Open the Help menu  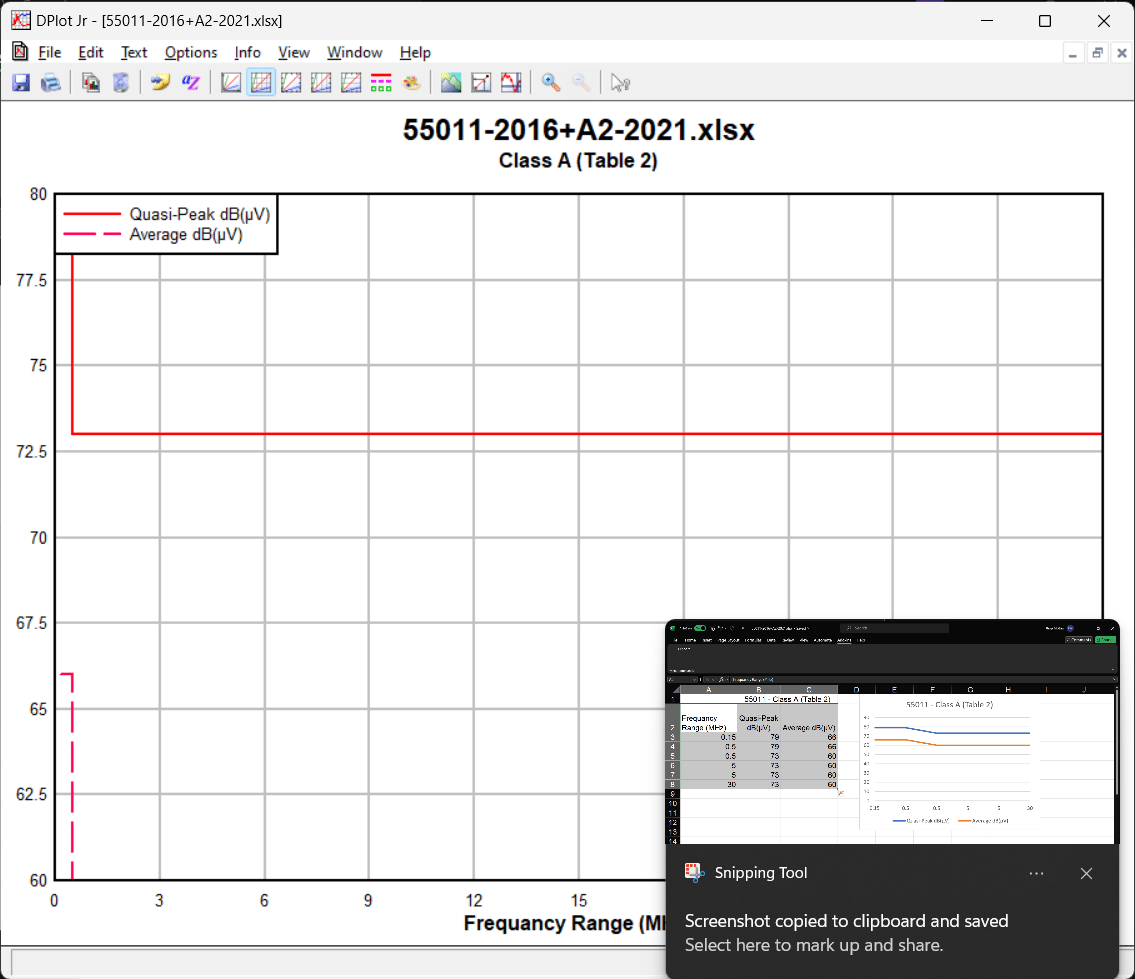click(x=415, y=52)
